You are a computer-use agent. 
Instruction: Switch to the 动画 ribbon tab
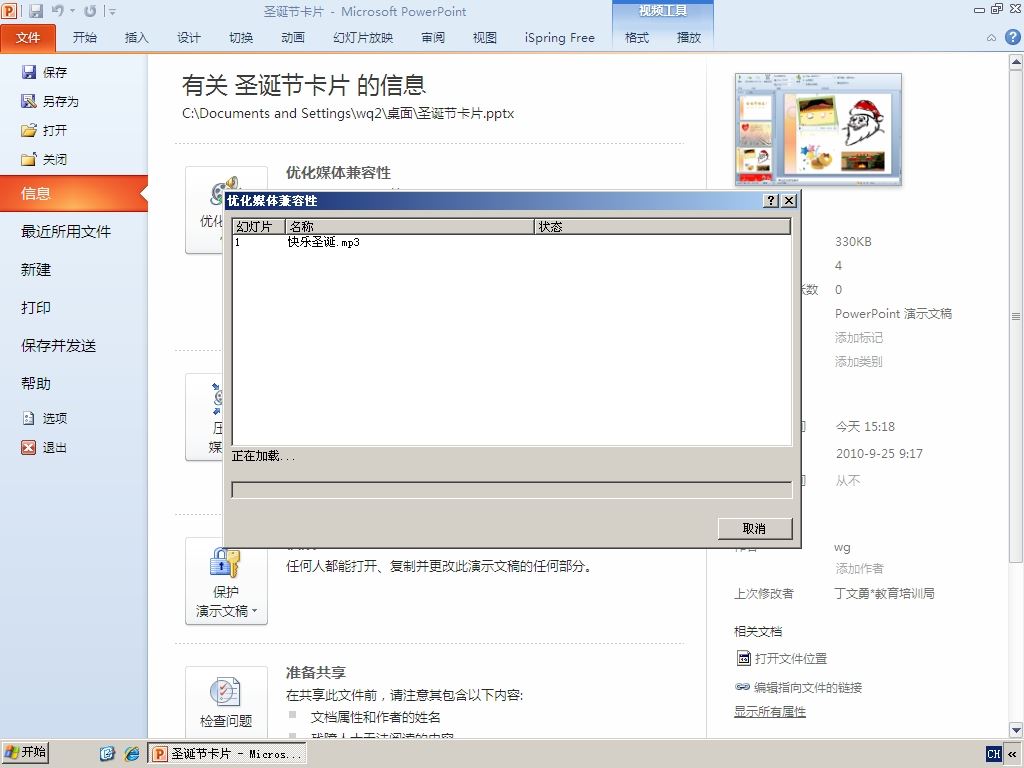(293, 38)
